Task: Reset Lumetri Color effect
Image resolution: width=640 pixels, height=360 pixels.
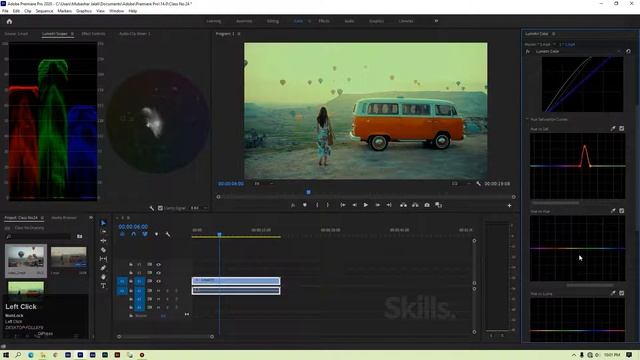Action: 628,51
